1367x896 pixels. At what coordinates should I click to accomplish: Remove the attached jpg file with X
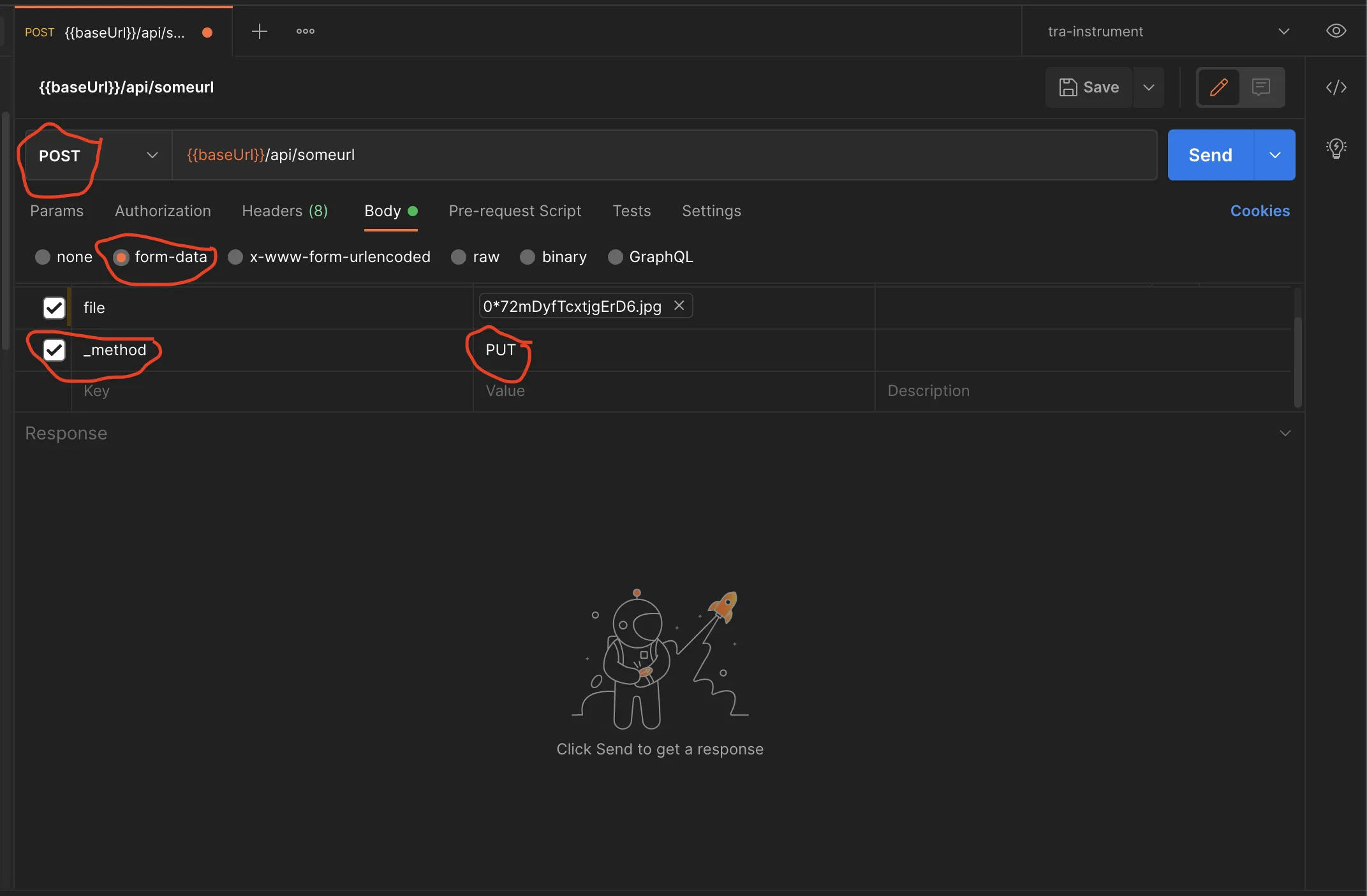tap(679, 306)
